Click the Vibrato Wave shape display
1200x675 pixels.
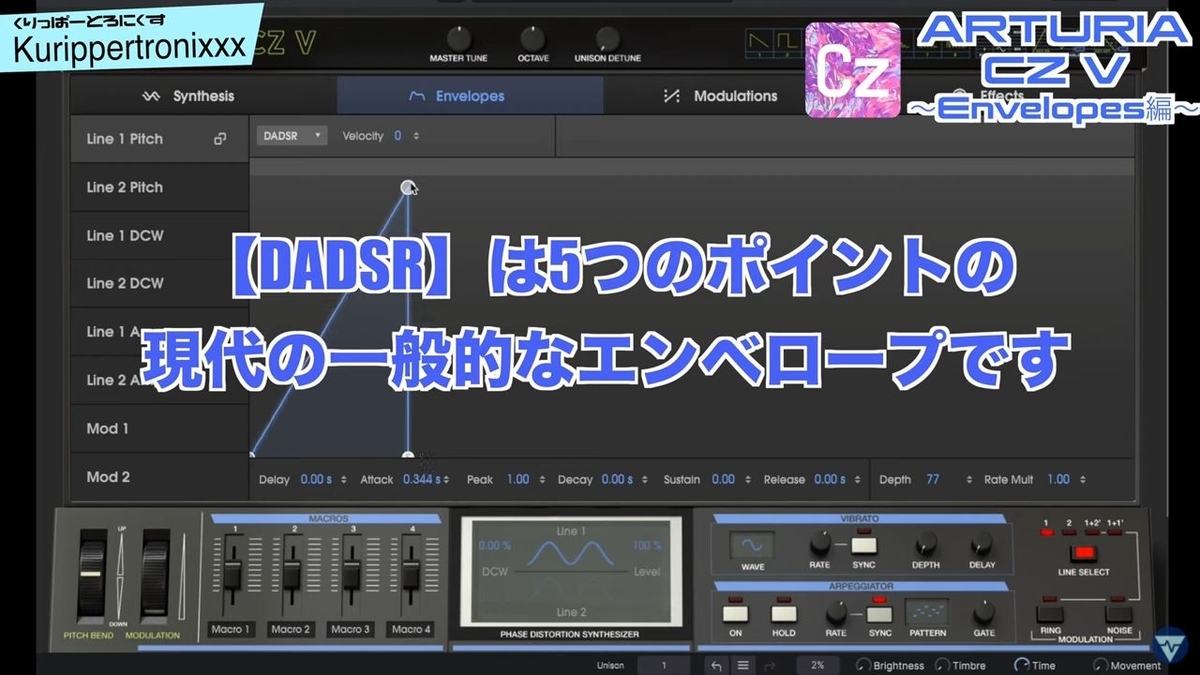point(752,546)
